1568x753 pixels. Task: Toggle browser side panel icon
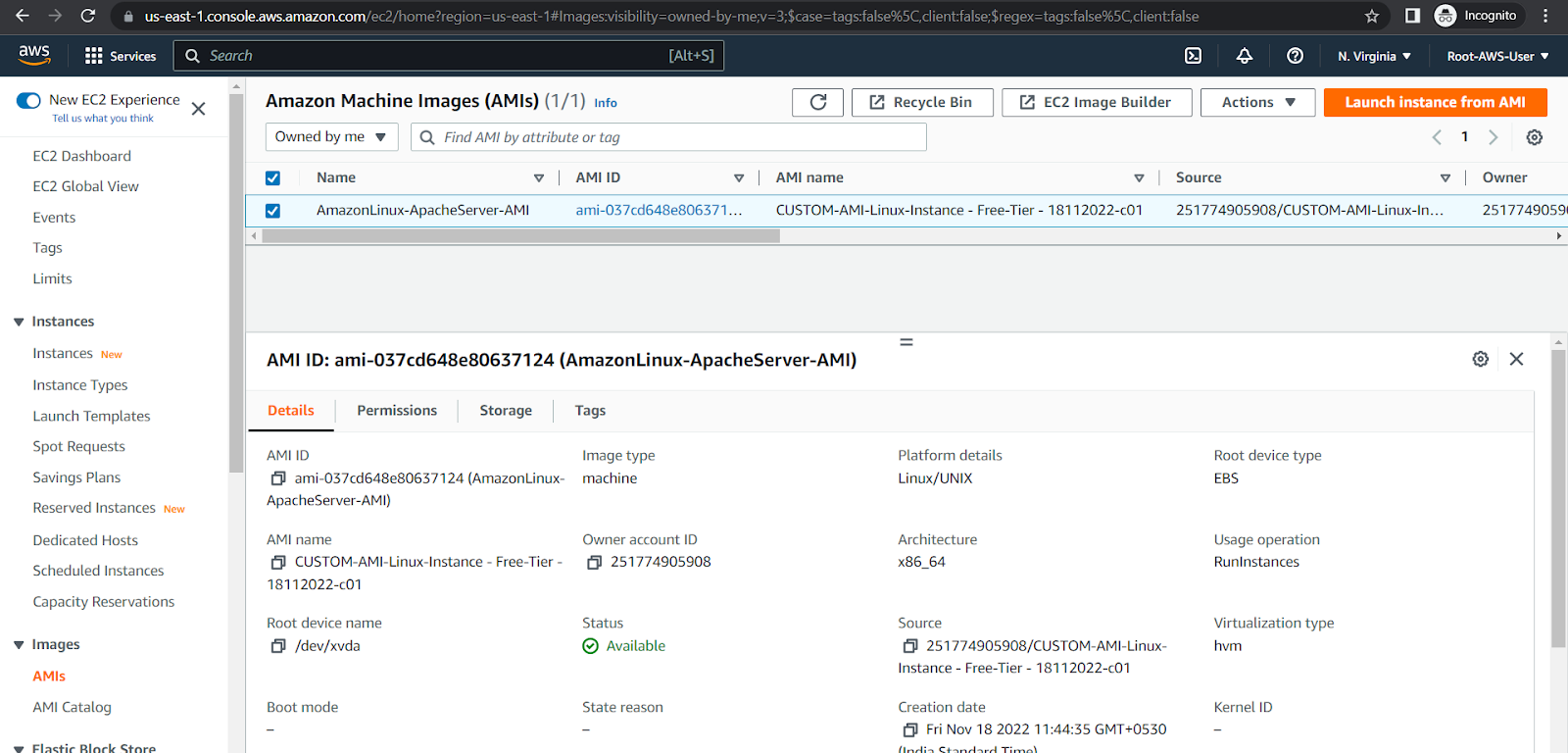[x=1412, y=16]
